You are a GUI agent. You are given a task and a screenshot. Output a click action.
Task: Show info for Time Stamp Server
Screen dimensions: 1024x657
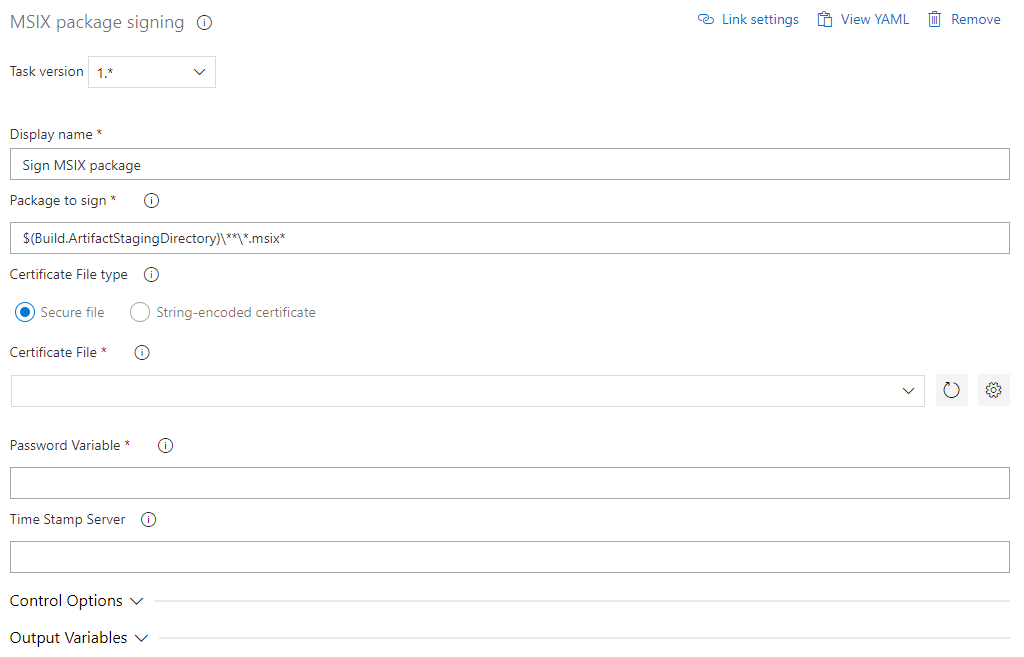point(148,520)
